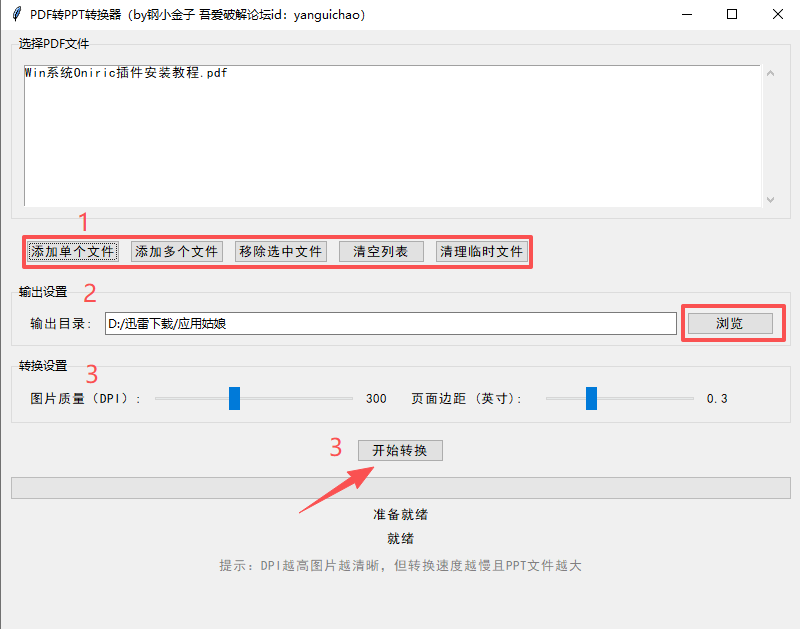Click the 清理临时文件 button

tap(482, 252)
